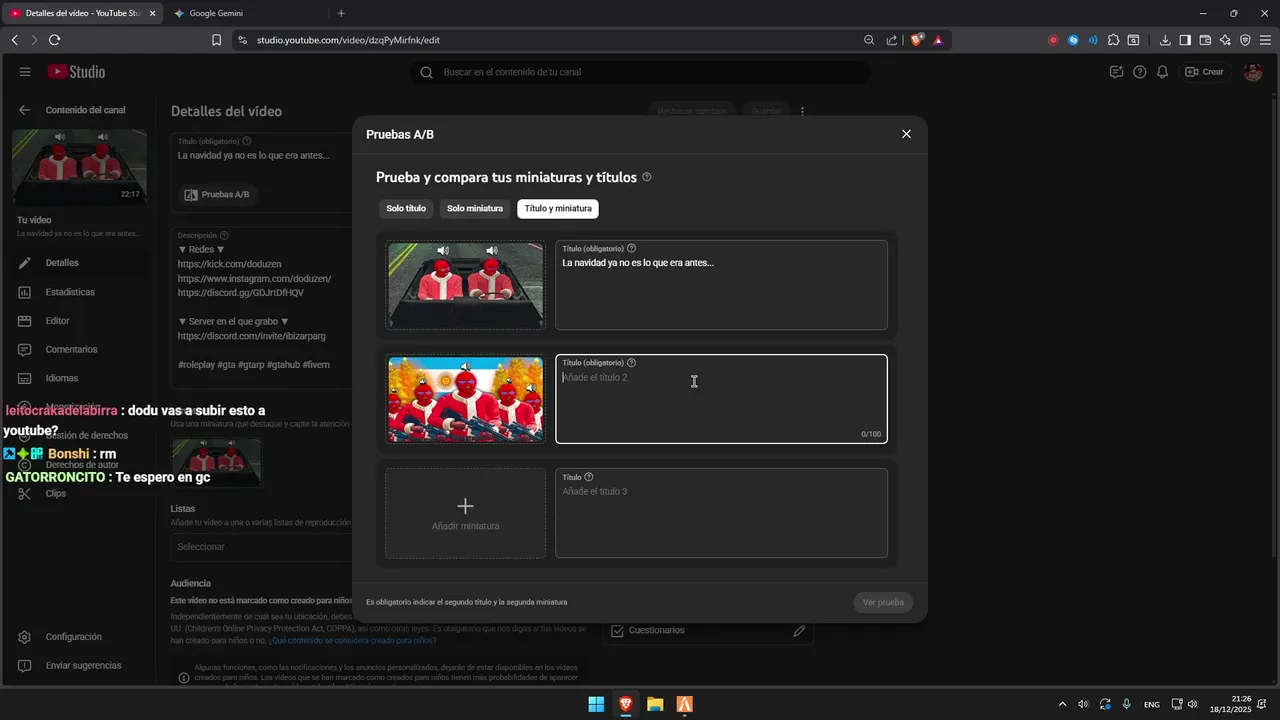This screenshot has width=1280, height=720.
Task: Focus the channel content search box
Action: tap(640, 72)
